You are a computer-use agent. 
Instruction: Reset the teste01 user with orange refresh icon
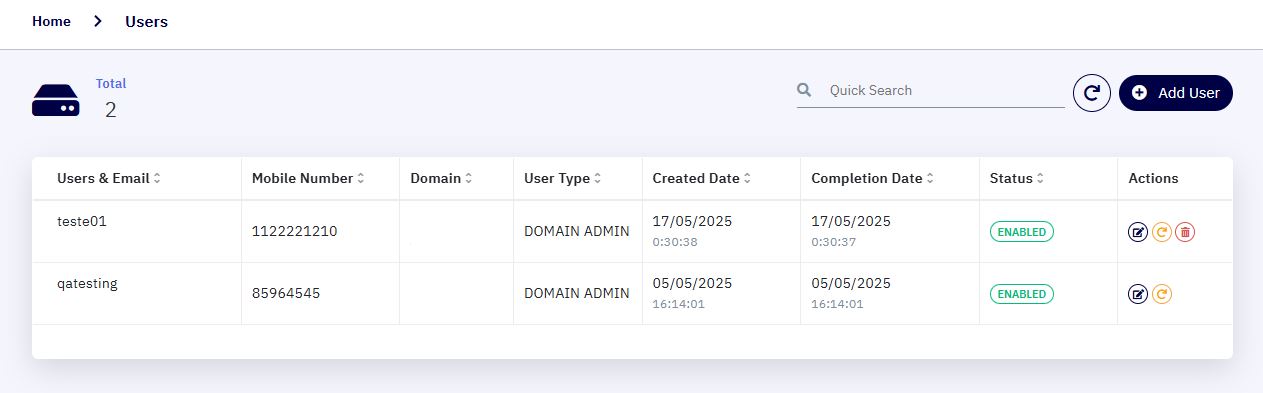[x=1161, y=232]
